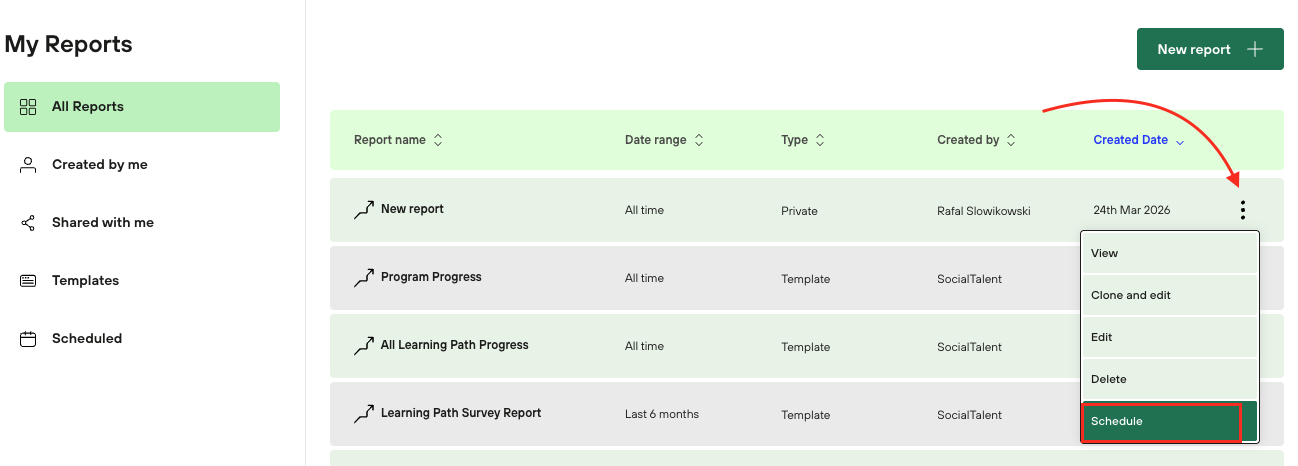This screenshot has width=1298, height=466.
Task: Click the trend icon beside Learning Path Survey Report
Action: (364, 414)
